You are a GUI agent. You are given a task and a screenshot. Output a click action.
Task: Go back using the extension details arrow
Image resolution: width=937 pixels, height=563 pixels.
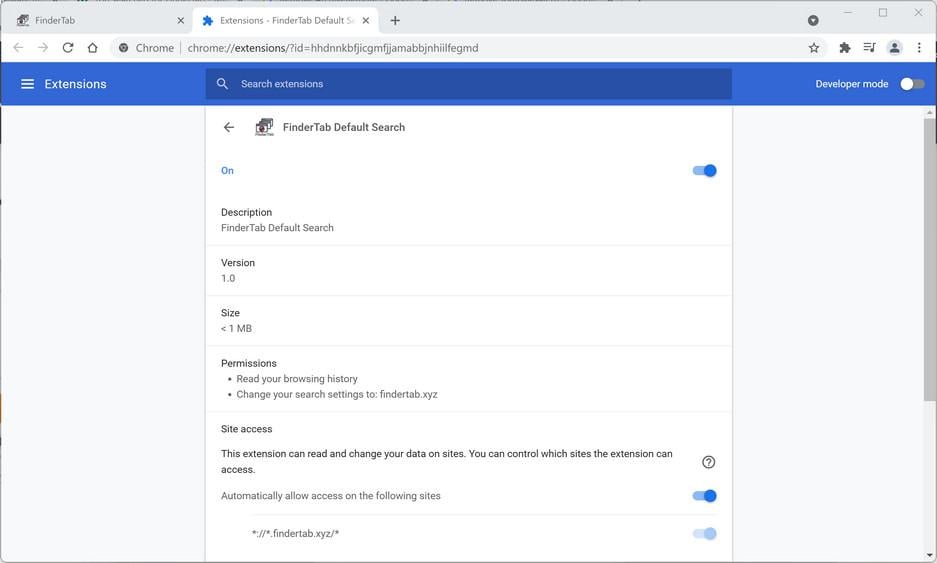coord(229,127)
